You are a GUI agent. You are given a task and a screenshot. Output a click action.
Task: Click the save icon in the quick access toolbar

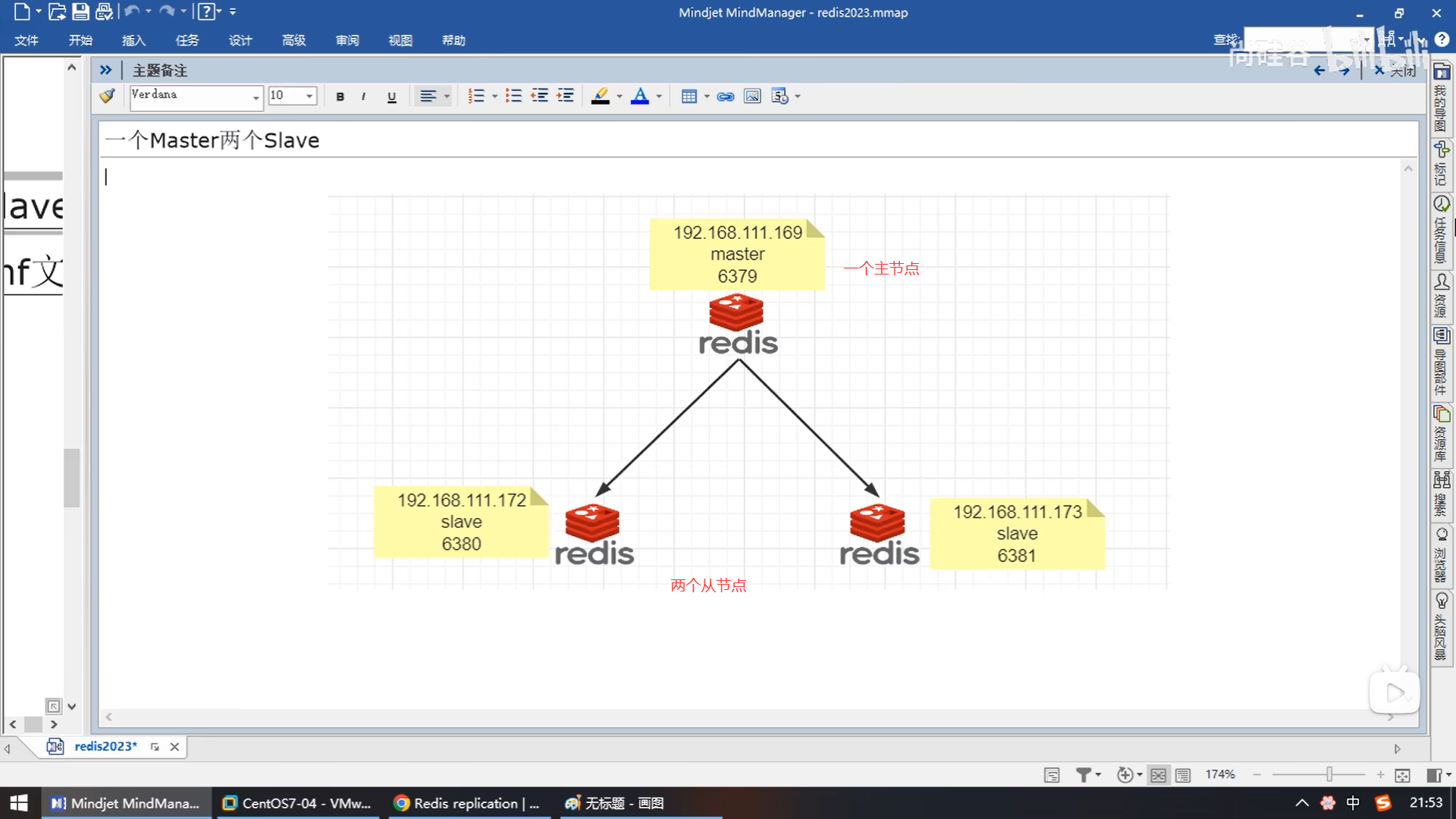point(80,11)
